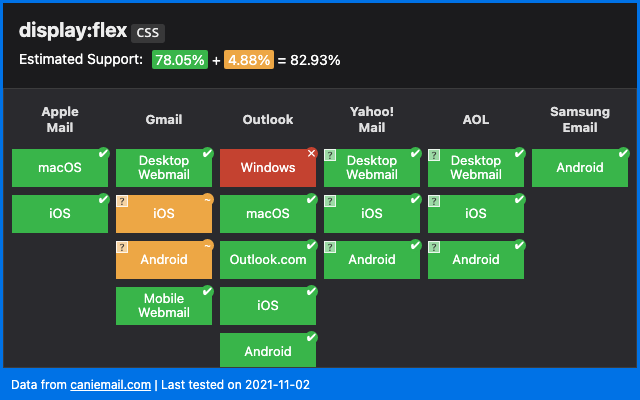
Task: Select the CSS category tag
Action: pos(148,32)
